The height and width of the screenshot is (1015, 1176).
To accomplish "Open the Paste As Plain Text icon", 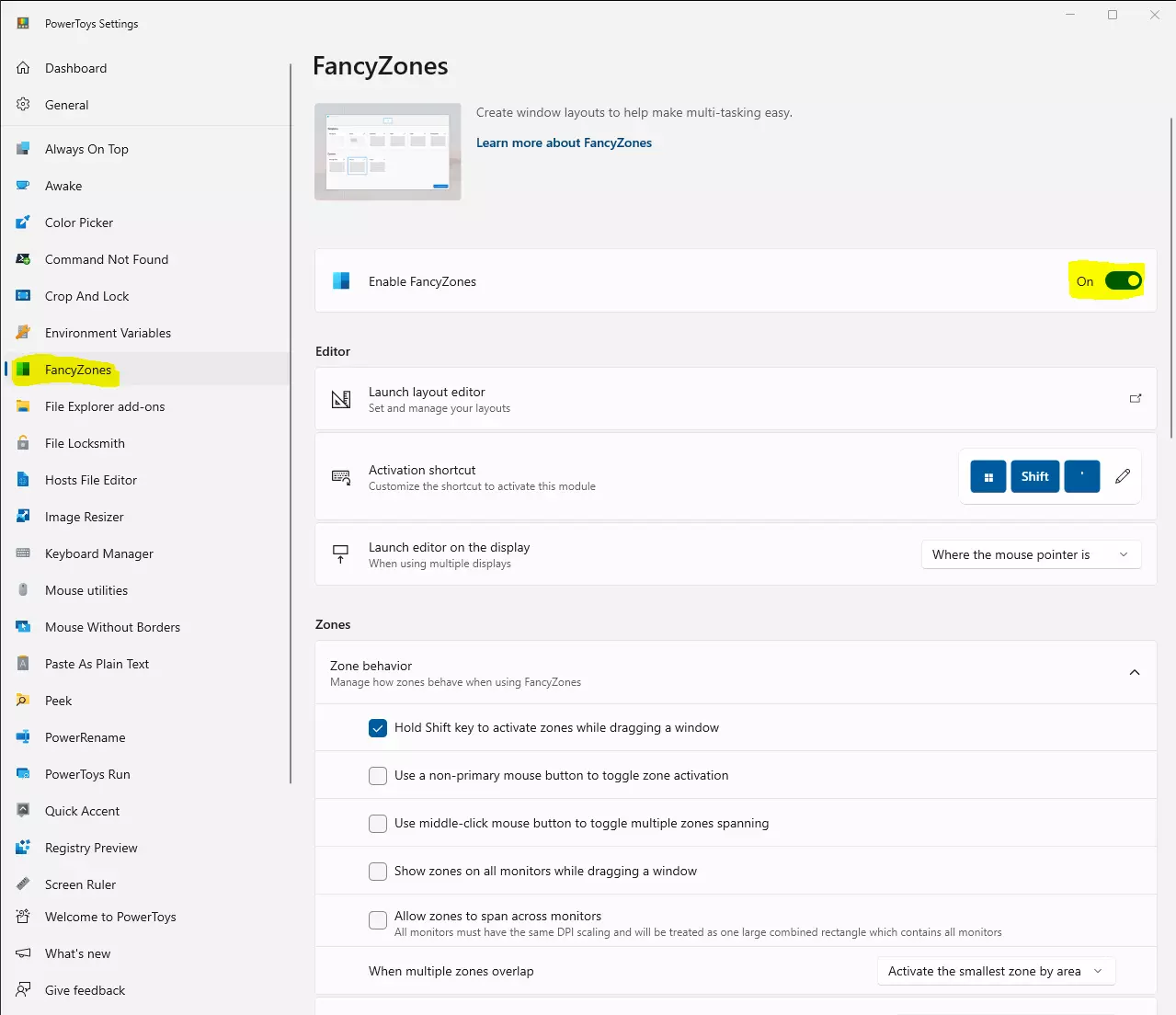I will pos(23,664).
